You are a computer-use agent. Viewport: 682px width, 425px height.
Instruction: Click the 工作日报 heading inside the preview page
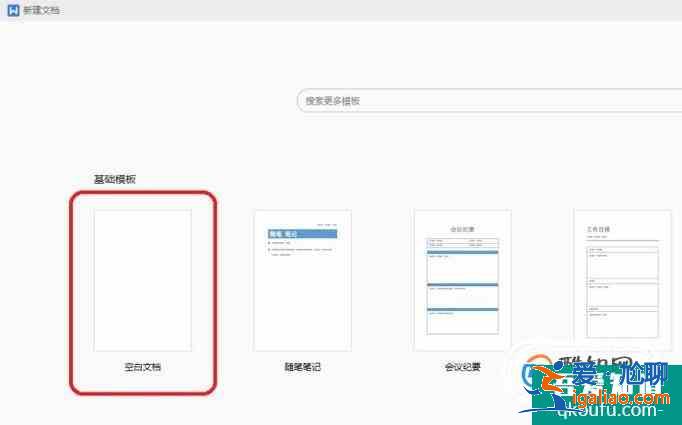click(x=598, y=229)
